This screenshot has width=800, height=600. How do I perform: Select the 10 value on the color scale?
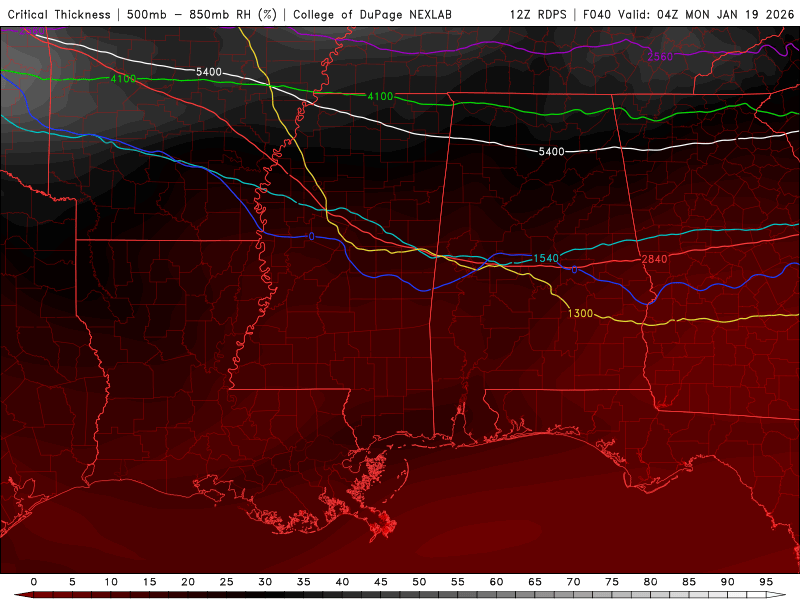coord(111,582)
